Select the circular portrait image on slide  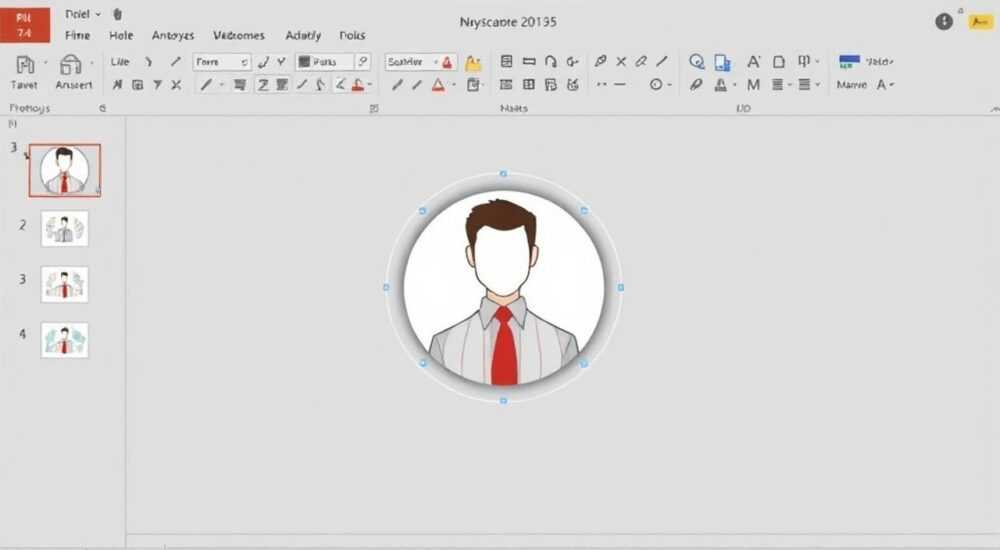point(504,287)
